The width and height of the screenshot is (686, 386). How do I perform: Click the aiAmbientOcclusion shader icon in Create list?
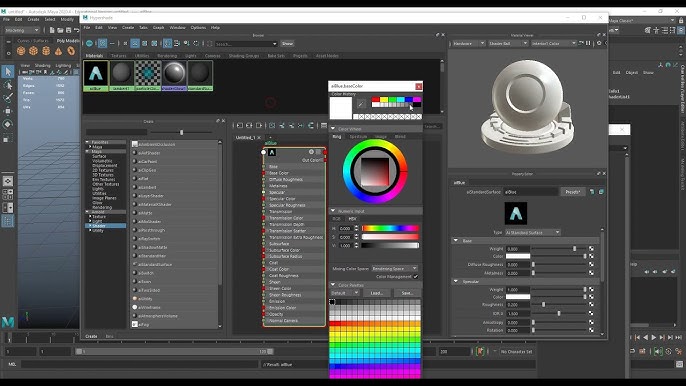(135, 144)
